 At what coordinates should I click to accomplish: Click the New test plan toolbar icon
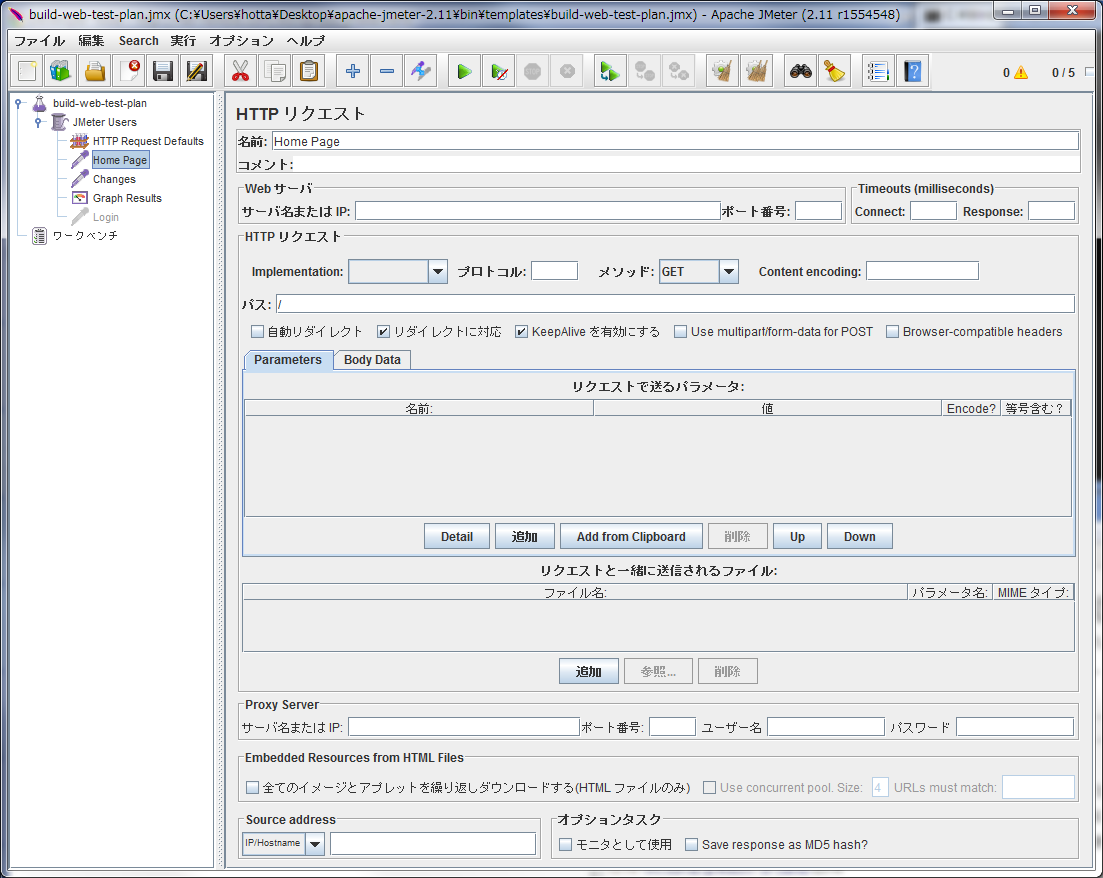pyautogui.click(x=27, y=71)
